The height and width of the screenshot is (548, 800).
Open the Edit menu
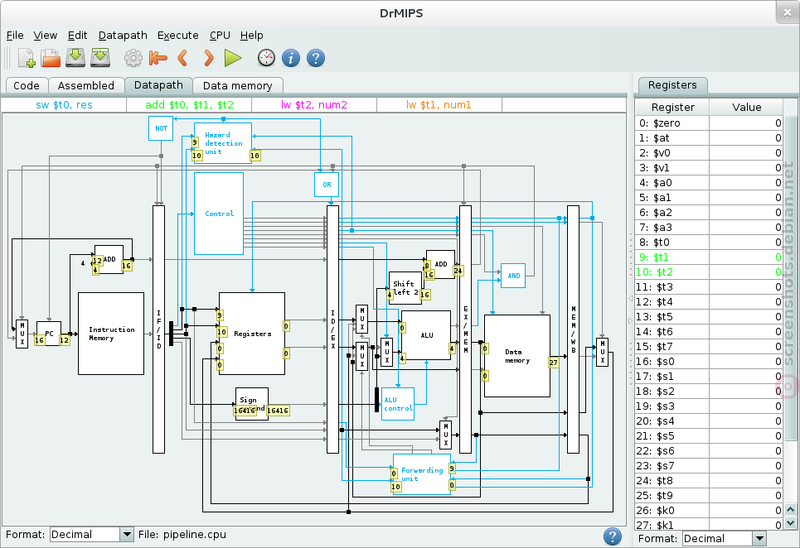click(78, 35)
